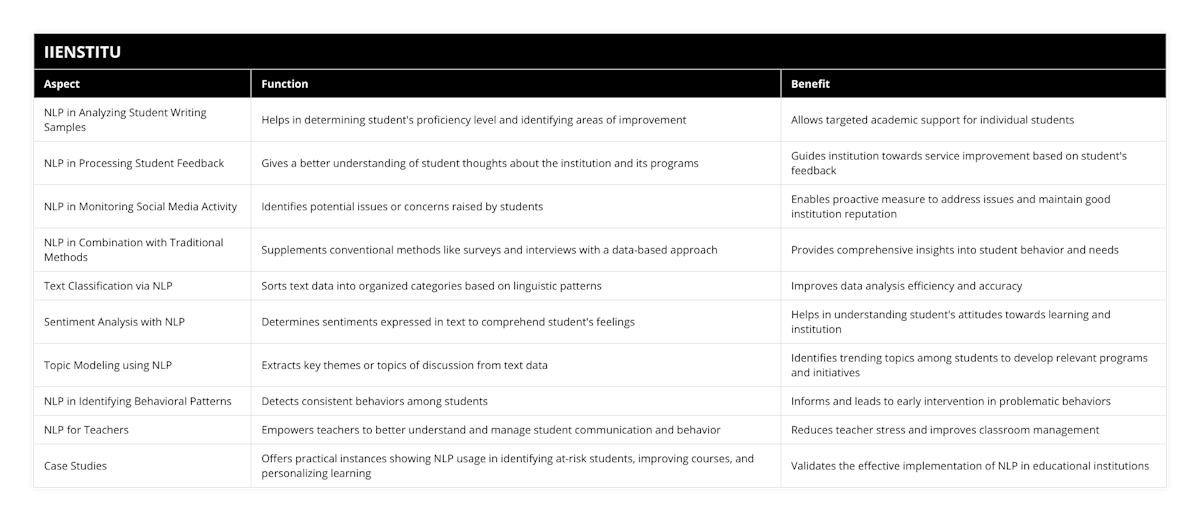Screen dimensions: 1200x521
Task: Select the Case Studies cell
Action: tap(75, 466)
